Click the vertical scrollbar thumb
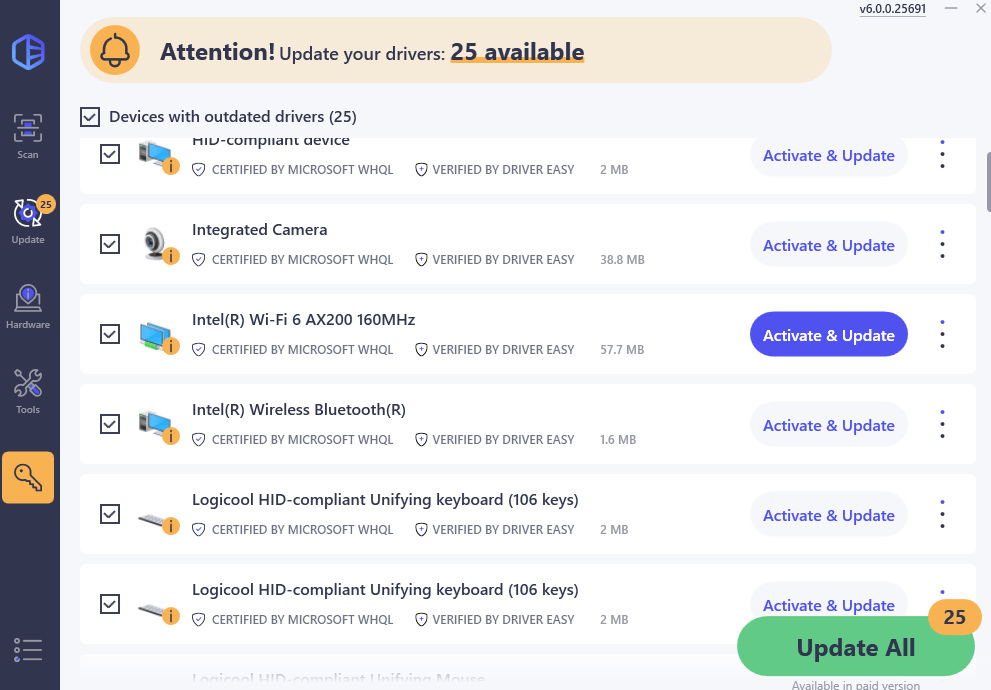Screen dimensions: 991x690 (987, 180)
